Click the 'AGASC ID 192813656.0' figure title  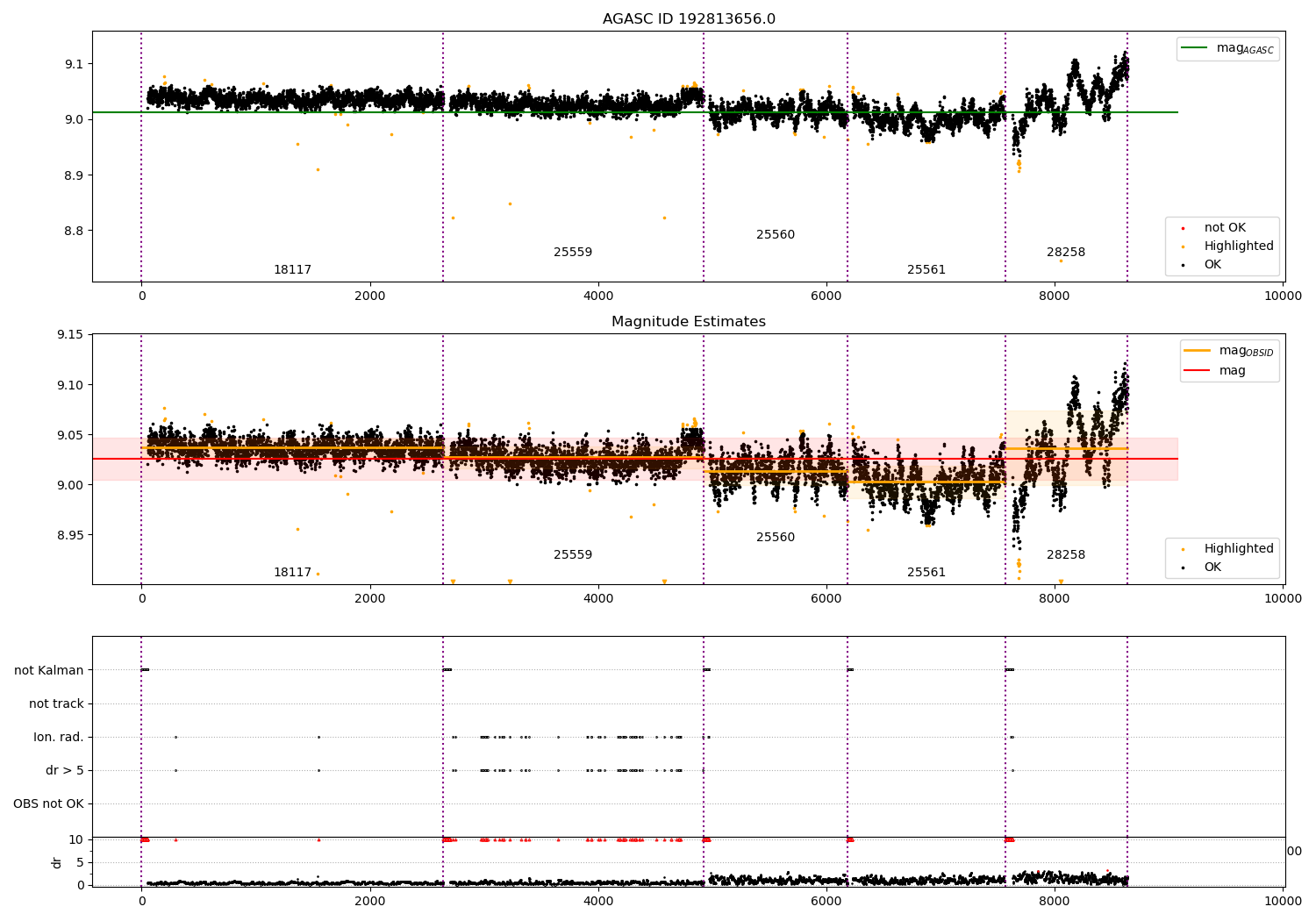tap(689, 19)
